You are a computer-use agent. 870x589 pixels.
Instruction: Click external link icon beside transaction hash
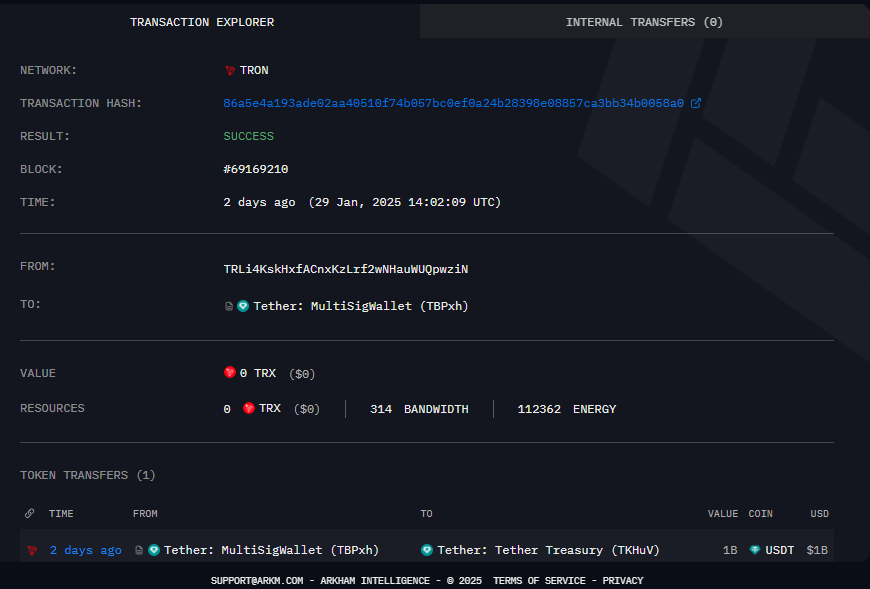pyautogui.click(x=696, y=103)
